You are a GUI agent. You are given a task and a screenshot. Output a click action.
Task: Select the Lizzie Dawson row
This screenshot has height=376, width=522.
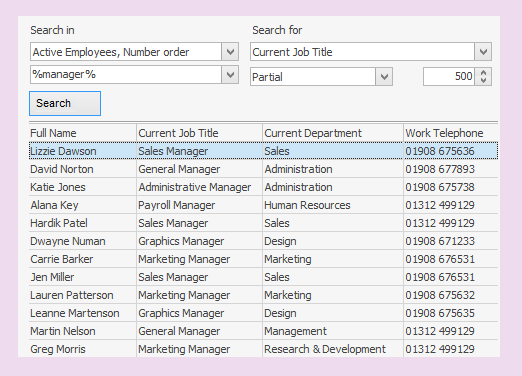tap(263, 151)
